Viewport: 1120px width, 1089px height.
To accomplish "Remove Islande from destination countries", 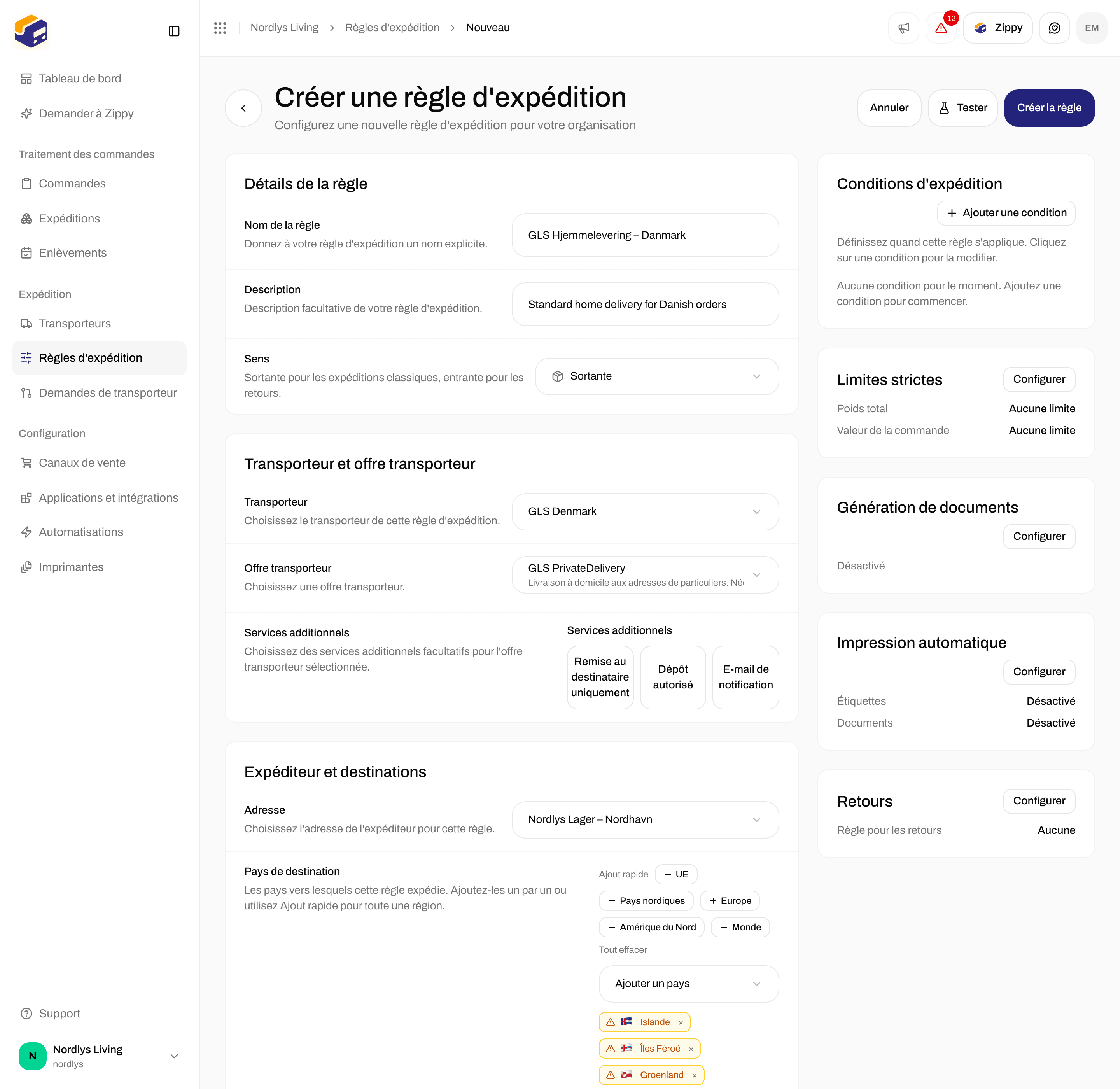I will (x=681, y=1022).
